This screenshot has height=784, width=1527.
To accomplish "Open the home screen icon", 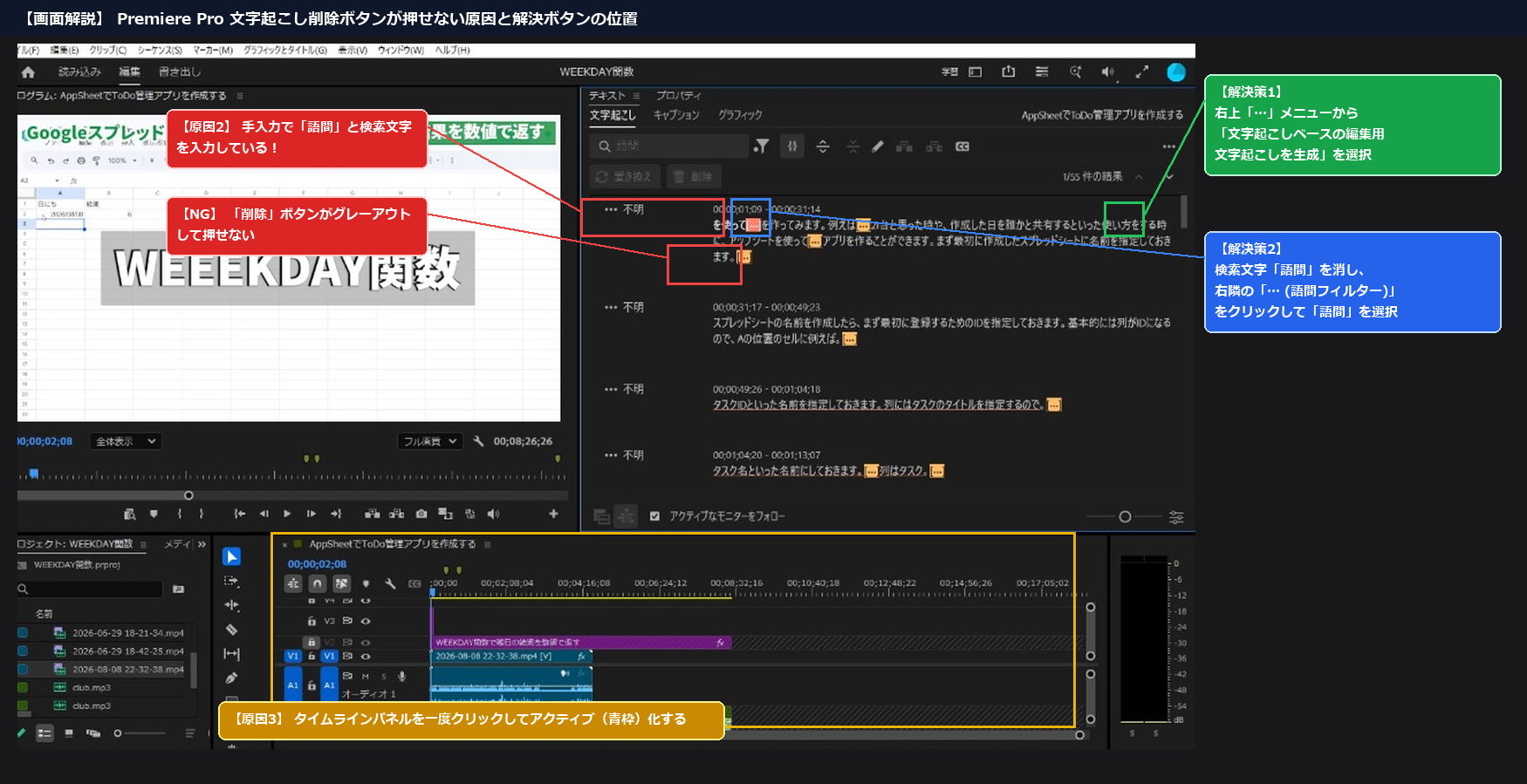I will click(x=28, y=72).
